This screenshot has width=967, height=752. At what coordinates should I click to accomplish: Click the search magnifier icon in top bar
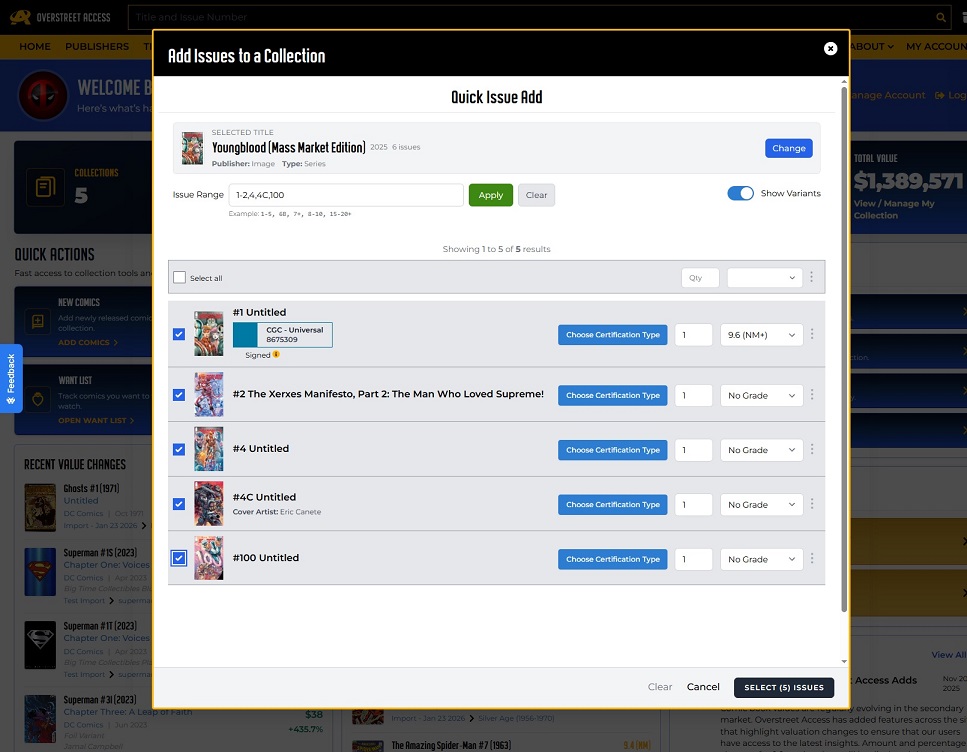(x=940, y=17)
